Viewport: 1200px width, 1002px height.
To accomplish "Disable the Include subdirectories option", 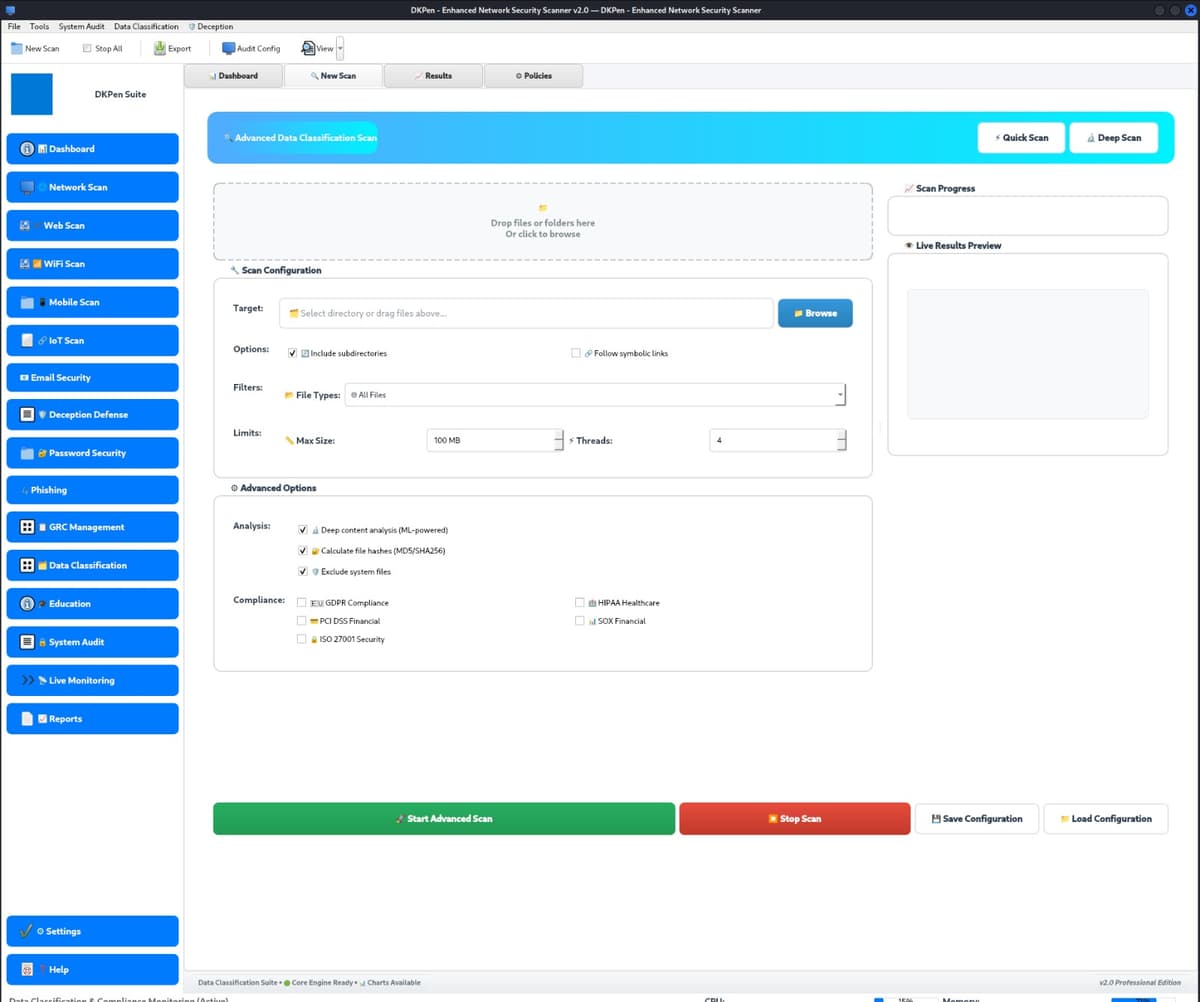I will (292, 353).
